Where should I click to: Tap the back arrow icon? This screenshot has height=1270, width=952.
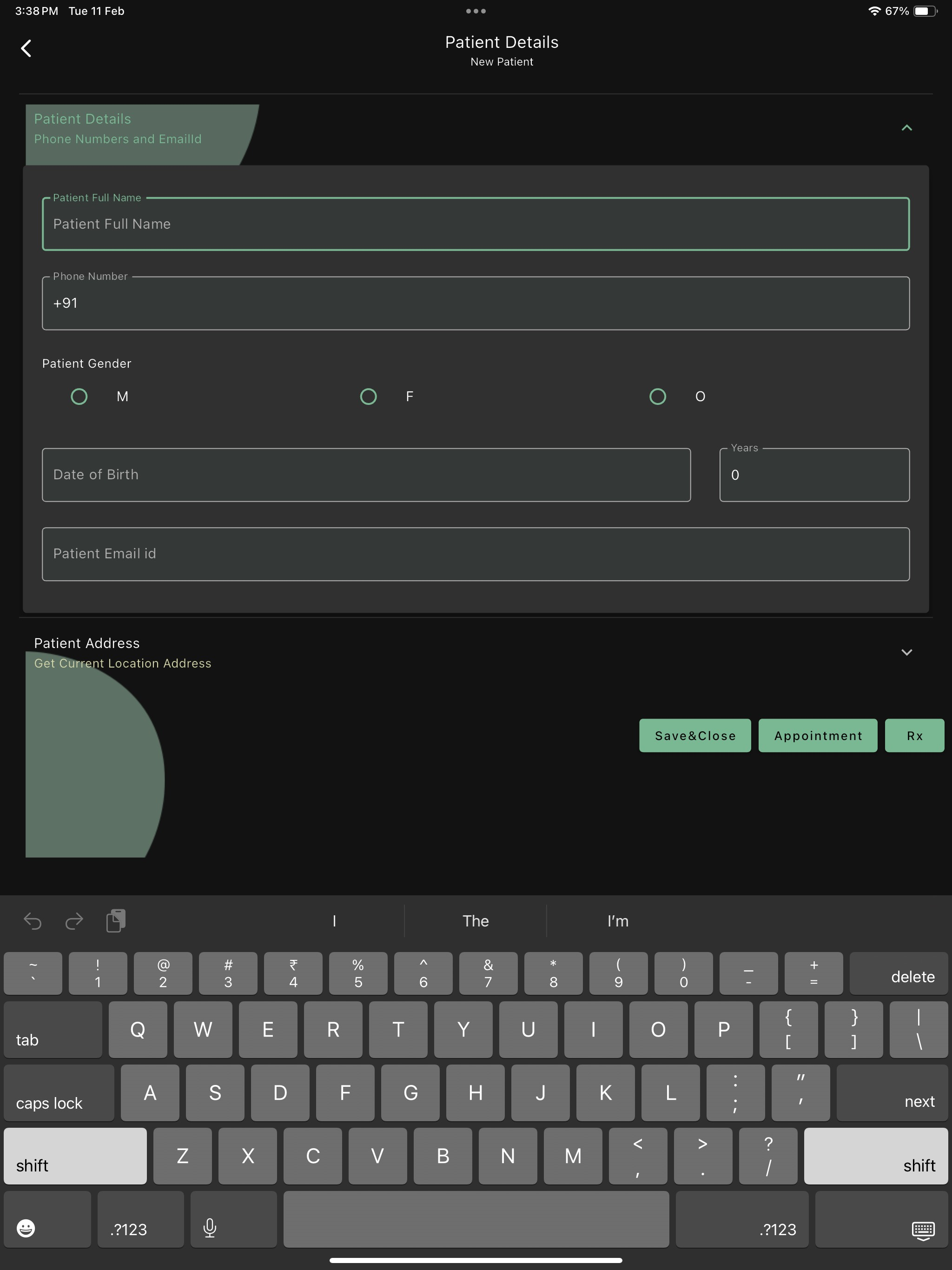26,48
